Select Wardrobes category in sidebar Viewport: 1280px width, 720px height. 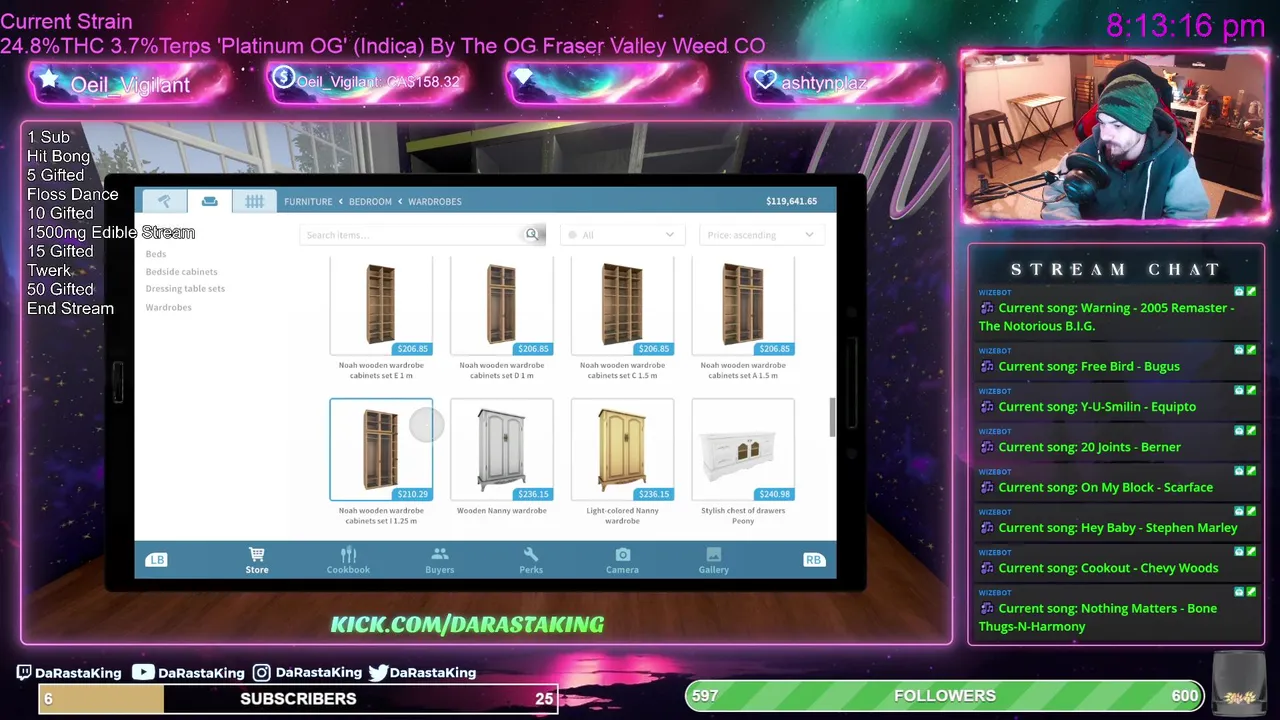168,307
